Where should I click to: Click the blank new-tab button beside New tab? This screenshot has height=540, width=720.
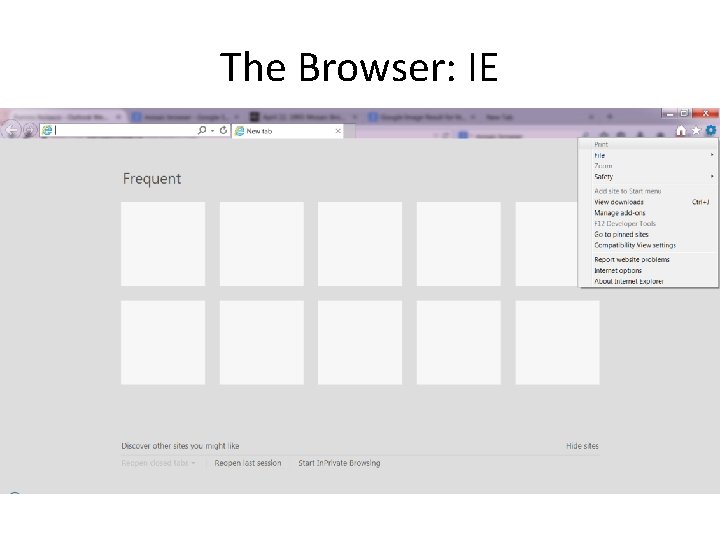coord(349,131)
